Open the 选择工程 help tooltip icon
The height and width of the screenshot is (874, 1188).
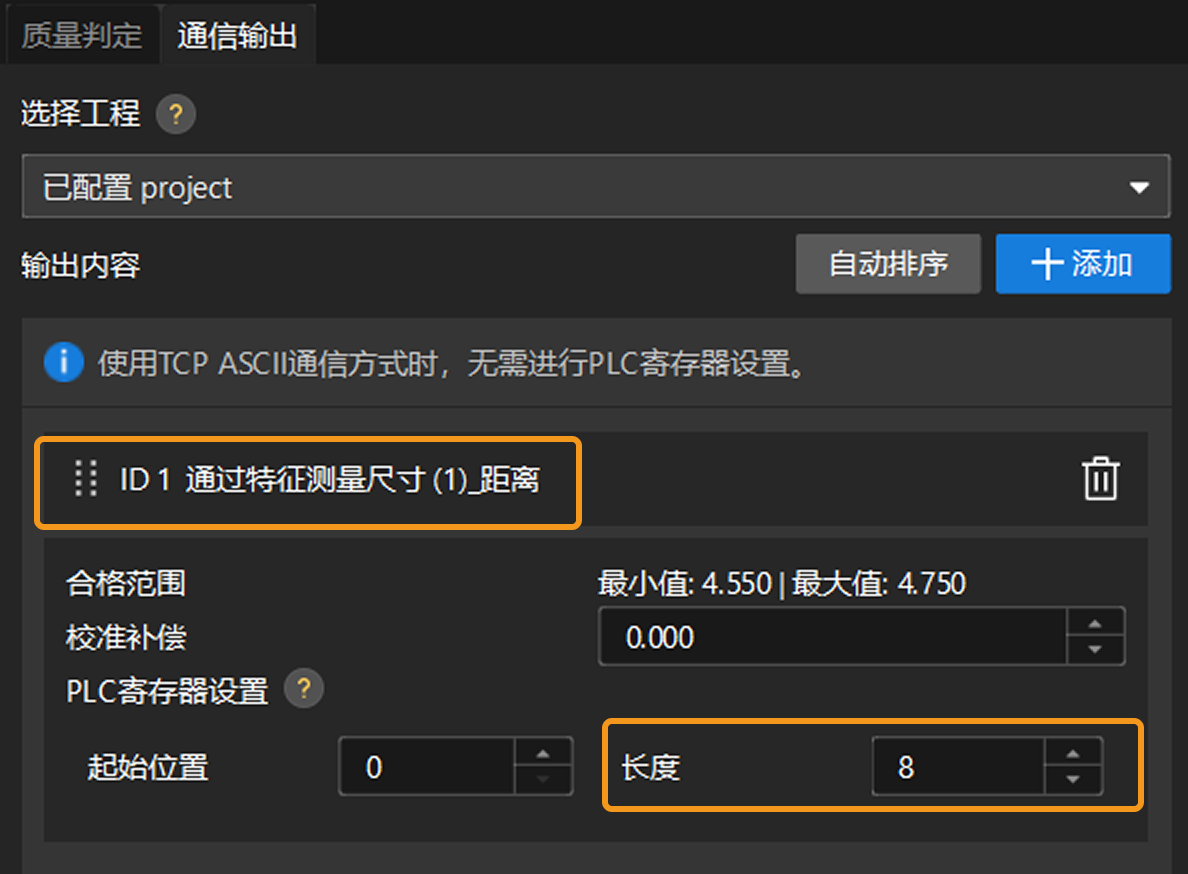click(x=176, y=114)
